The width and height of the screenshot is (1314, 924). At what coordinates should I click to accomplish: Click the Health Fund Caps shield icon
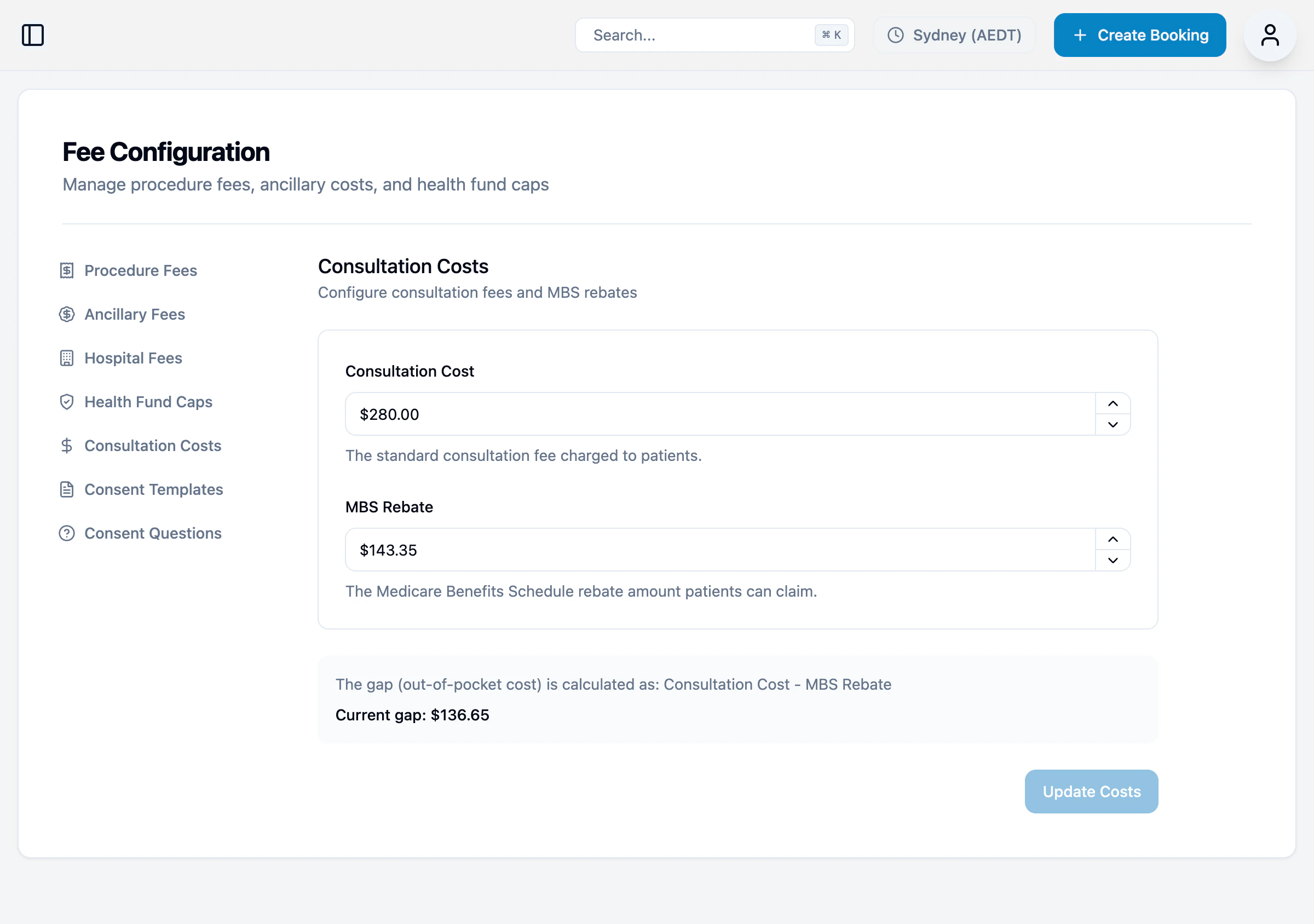(67, 402)
